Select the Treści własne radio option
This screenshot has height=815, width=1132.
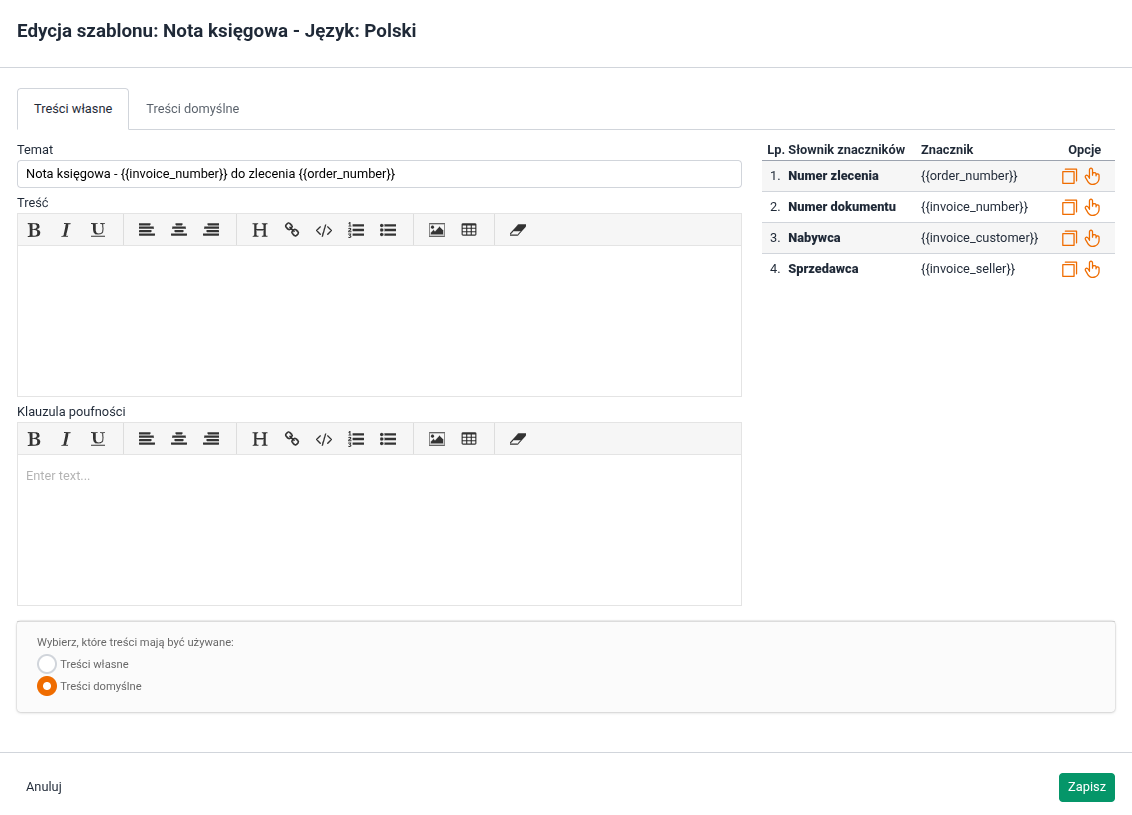tap(47, 664)
